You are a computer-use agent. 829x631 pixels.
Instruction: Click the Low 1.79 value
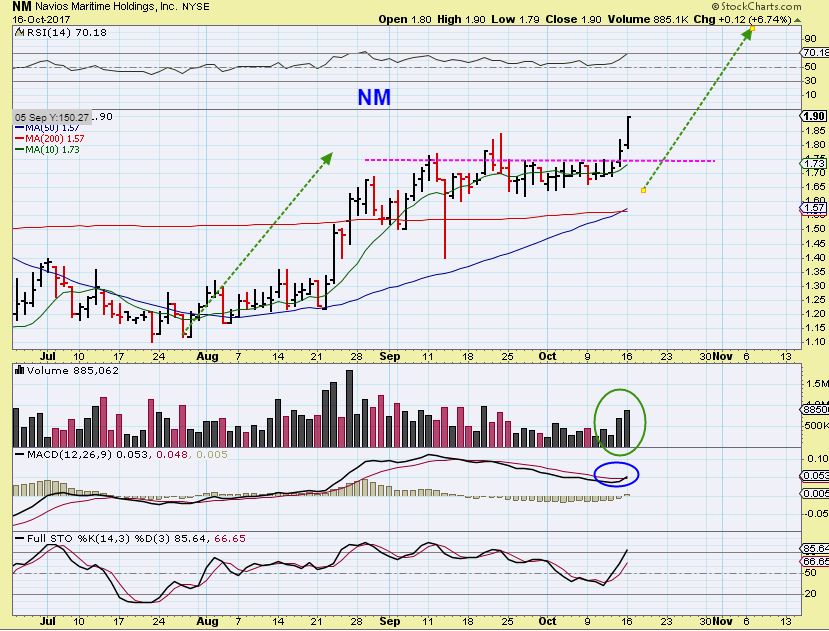pos(515,20)
